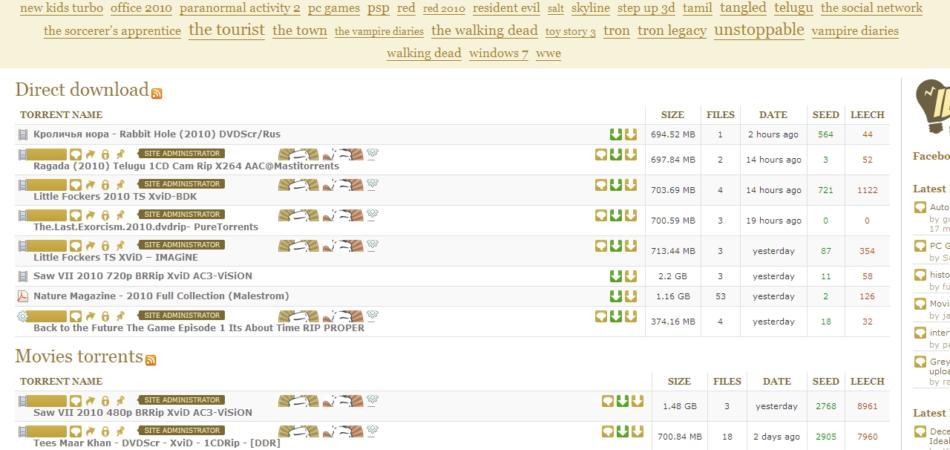Click the pin icon above Little Fockers BDK title
The height and width of the screenshot is (450, 950).
(x=120, y=184)
